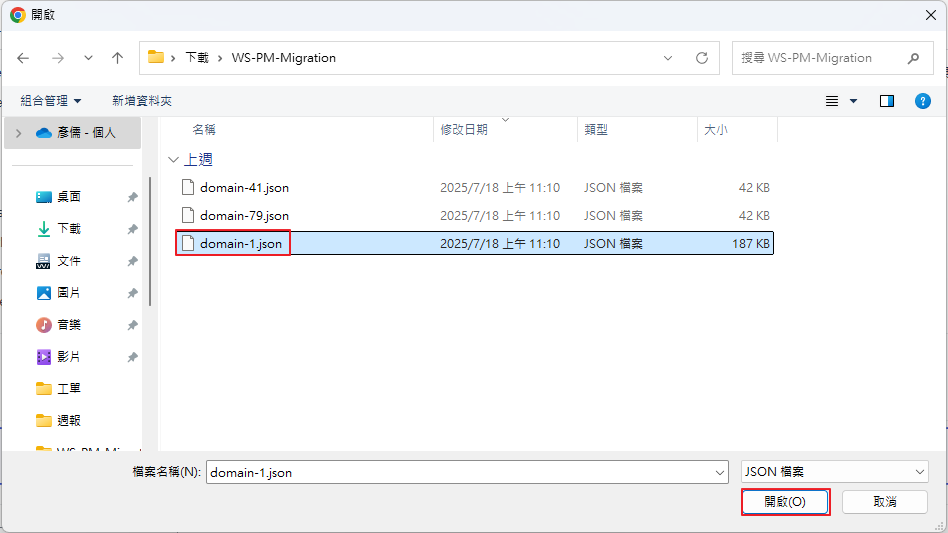The width and height of the screenshot is (948, 533).
Task: Select 下載 in the address breadcrumb
Action: click(x=197, y=58)
